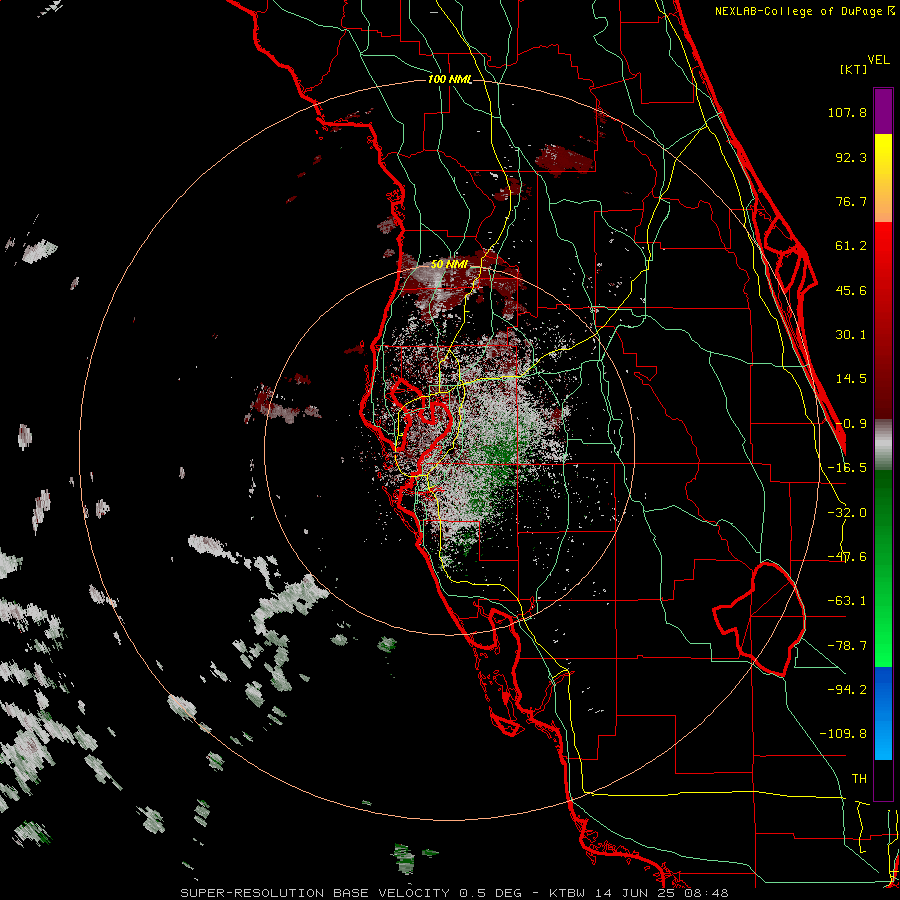Click the dark red echo patch north of 100 NMI ring interior

[565, 159]
